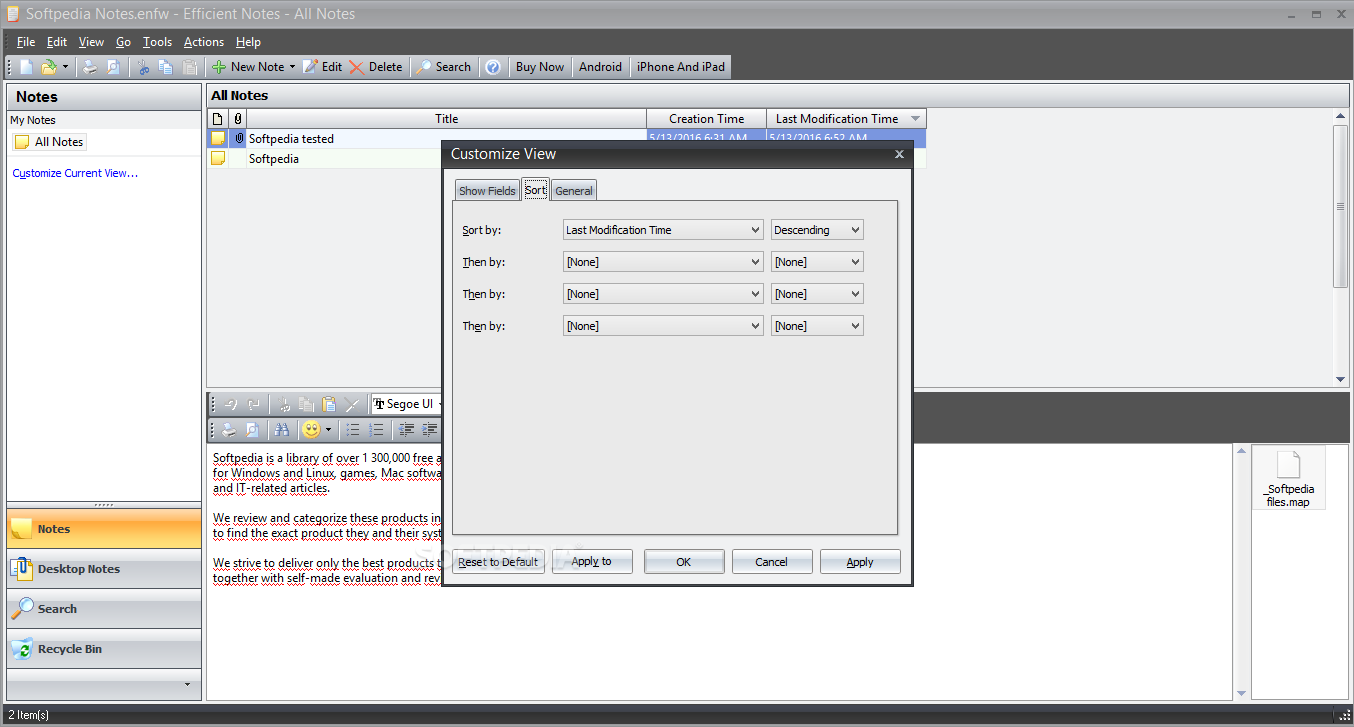The height and width of the screenshot is (727, 1354).
Task: Open the Go menu
Action: pos(123,42)
